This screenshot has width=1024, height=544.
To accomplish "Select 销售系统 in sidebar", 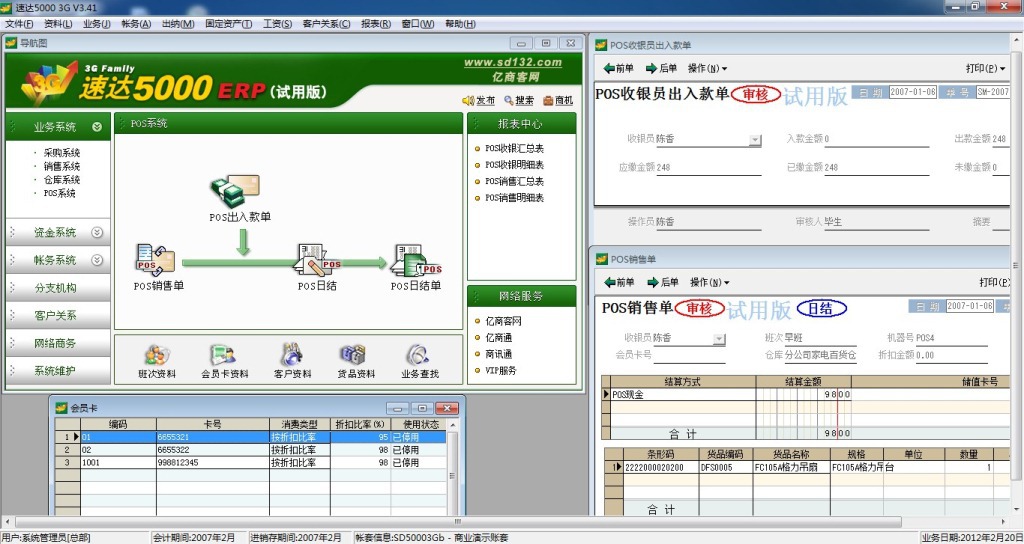I will point(61,166).
